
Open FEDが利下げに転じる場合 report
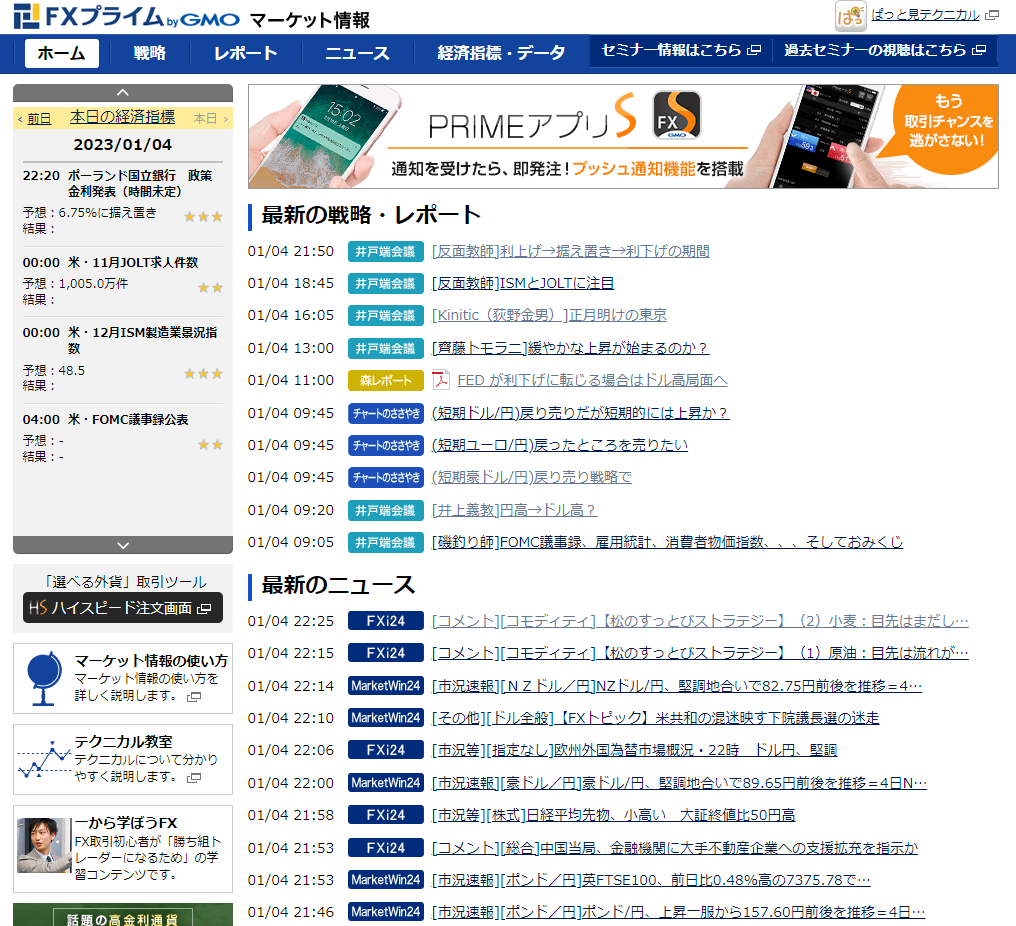coord(592,380)
